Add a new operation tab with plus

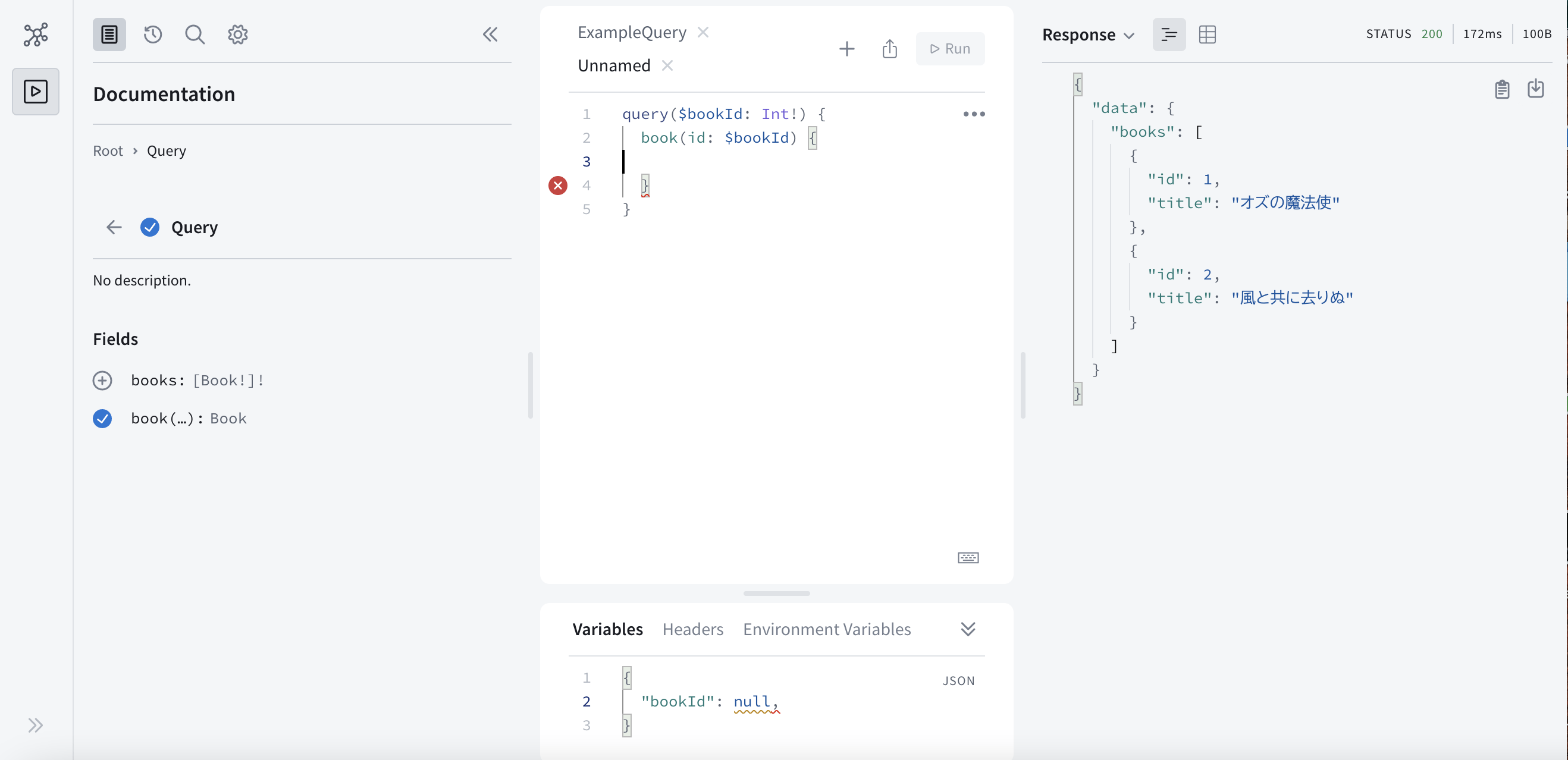pos(846,49)
